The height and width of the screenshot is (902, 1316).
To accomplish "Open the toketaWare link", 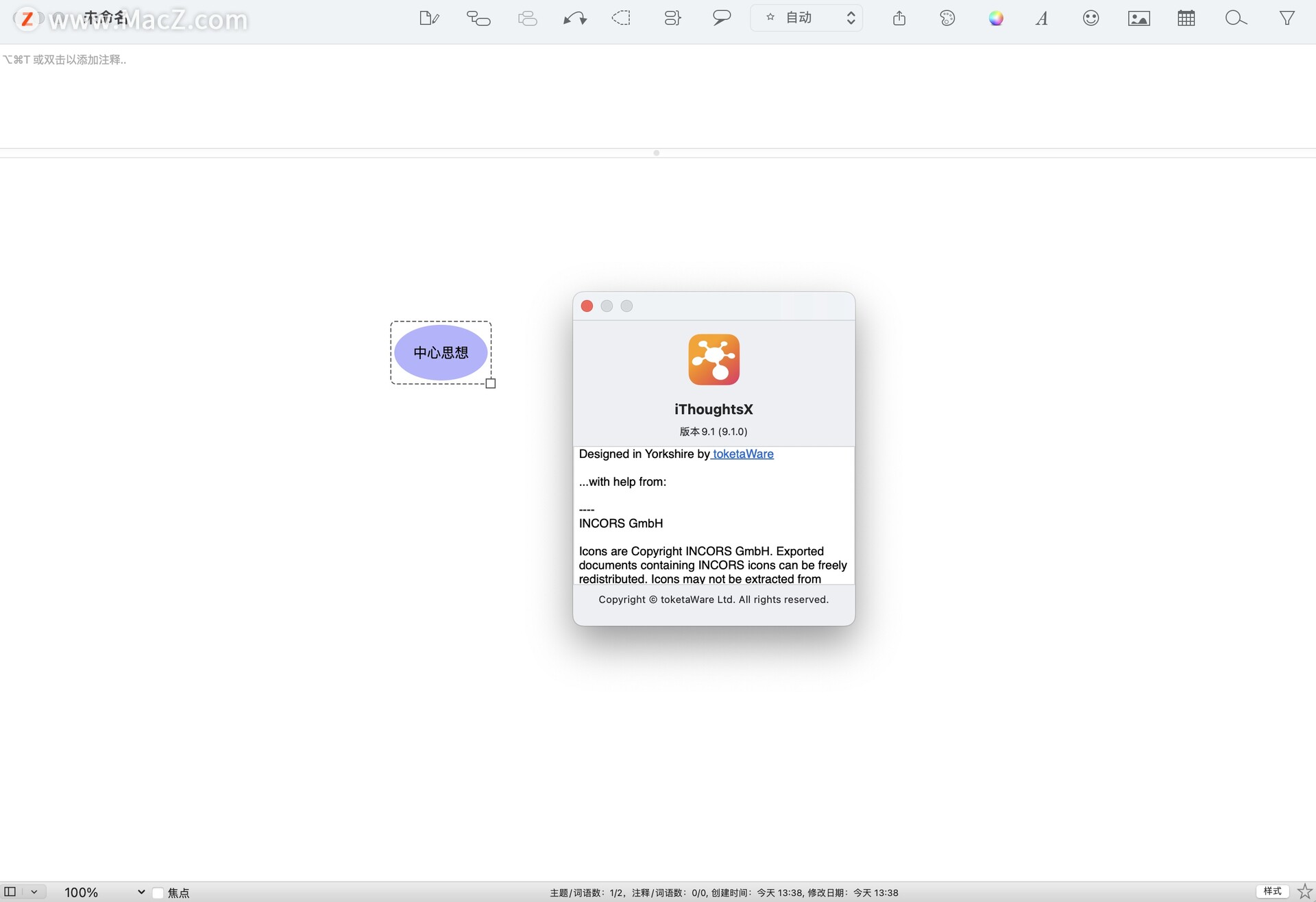I will tap(743, 454).
